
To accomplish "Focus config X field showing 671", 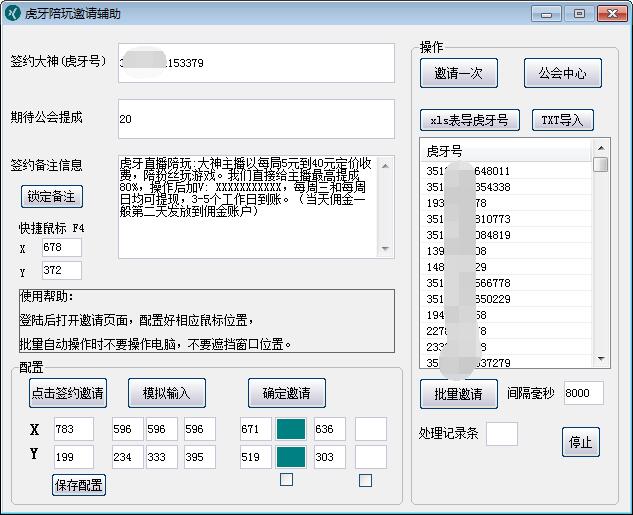I will point(256,429).
